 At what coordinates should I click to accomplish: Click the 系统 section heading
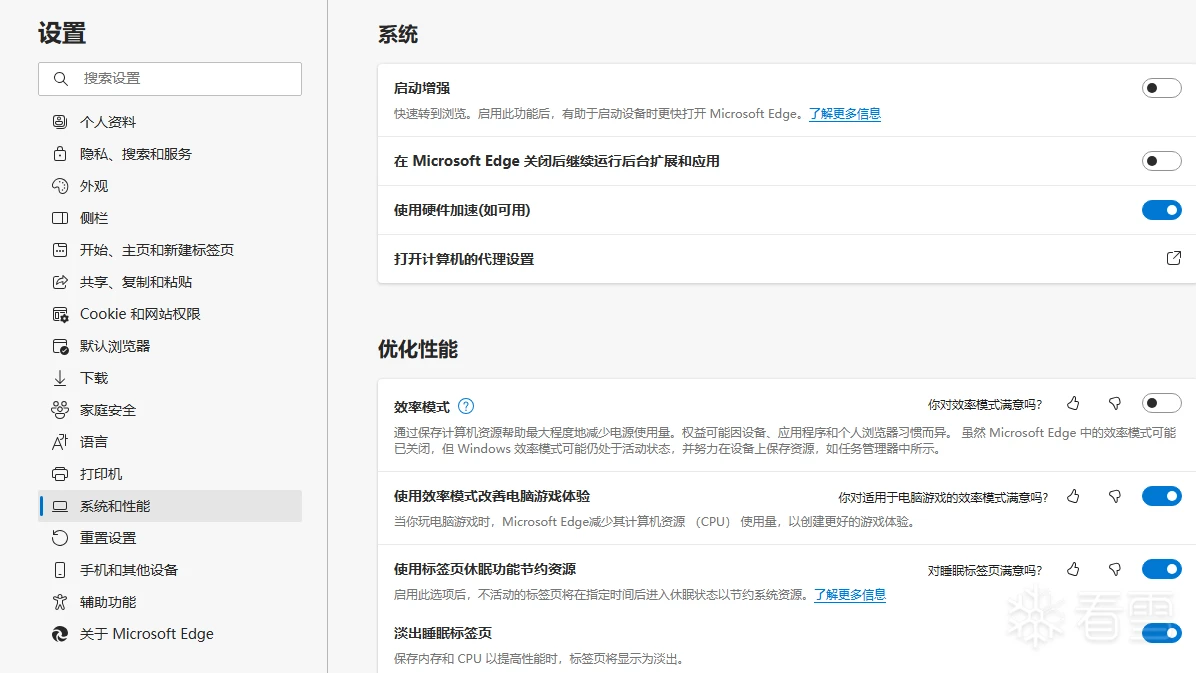(398, 34)
